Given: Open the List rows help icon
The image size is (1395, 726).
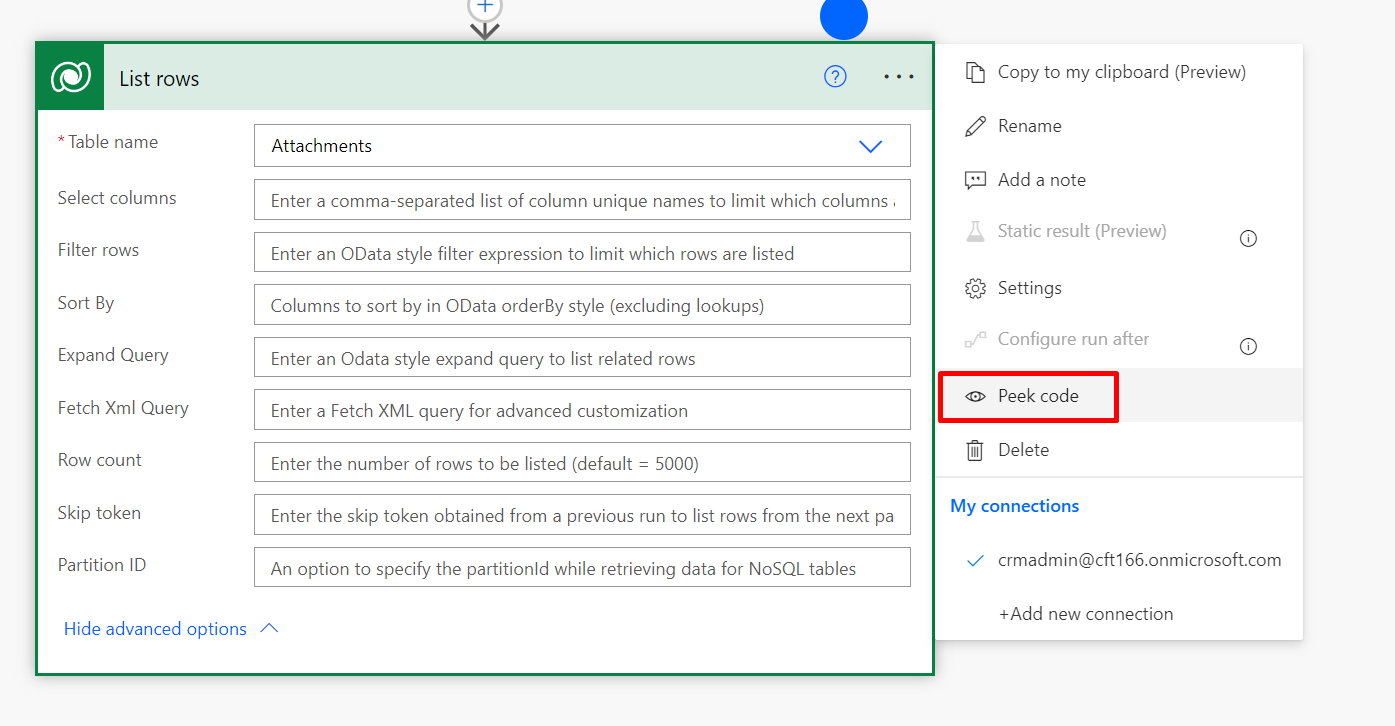Looking at the screenshot, I should click(x=835, y=77).
